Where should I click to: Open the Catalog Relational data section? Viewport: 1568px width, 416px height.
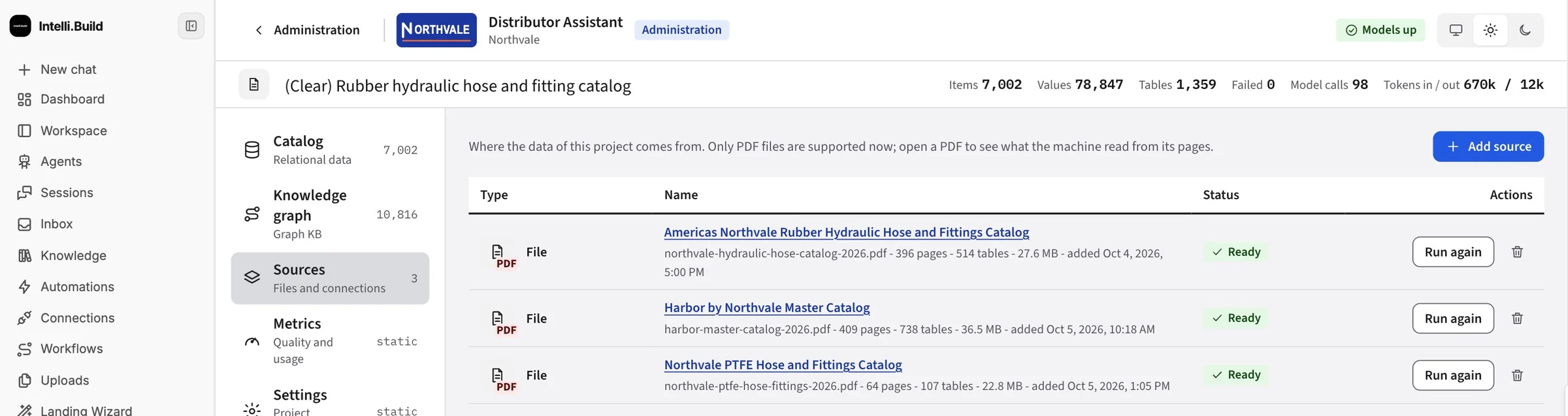coord(330,150)
